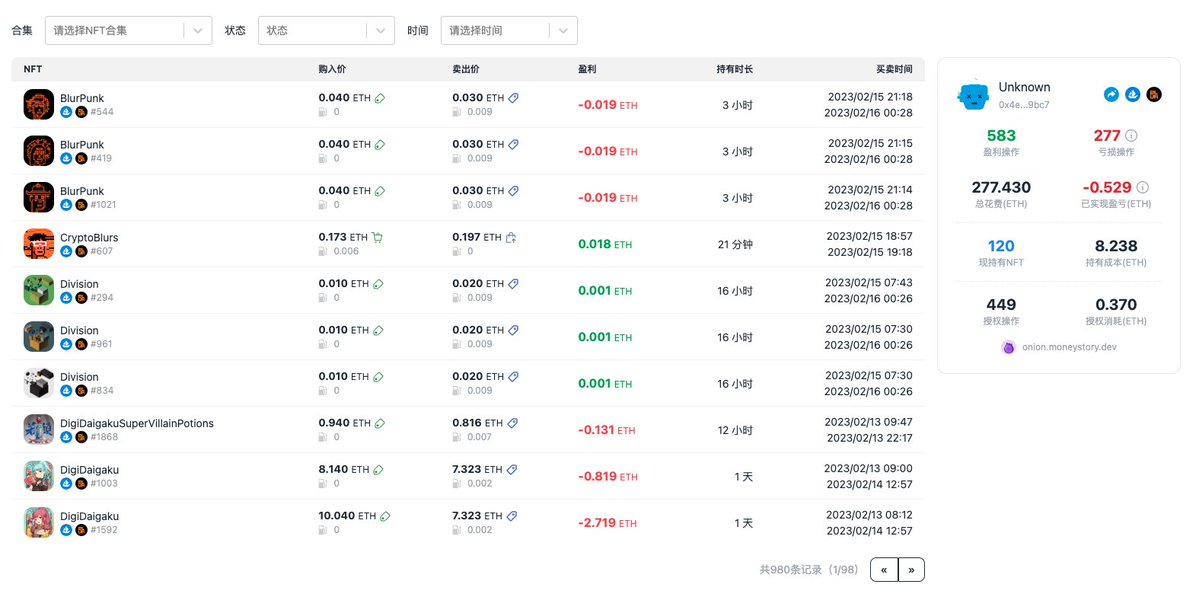Click the CryptoBlurs #607 thumbnail image
This screenshot has height=597, width=1199.
point(39,244)
